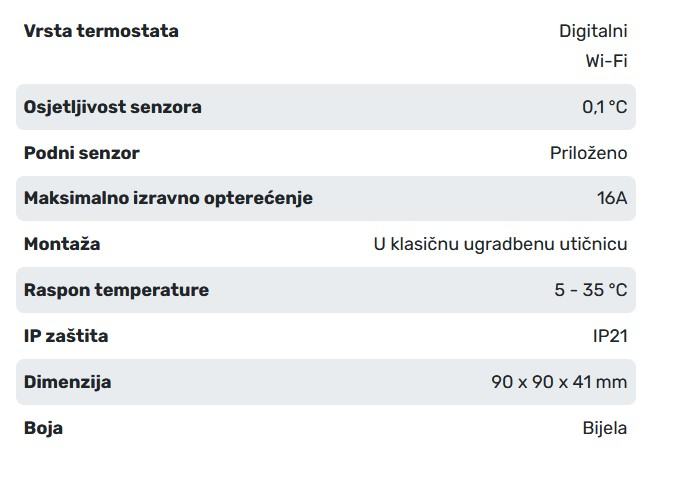Select the Priloženo value
This screenshot has width=680, height=481.
[588, 153]
